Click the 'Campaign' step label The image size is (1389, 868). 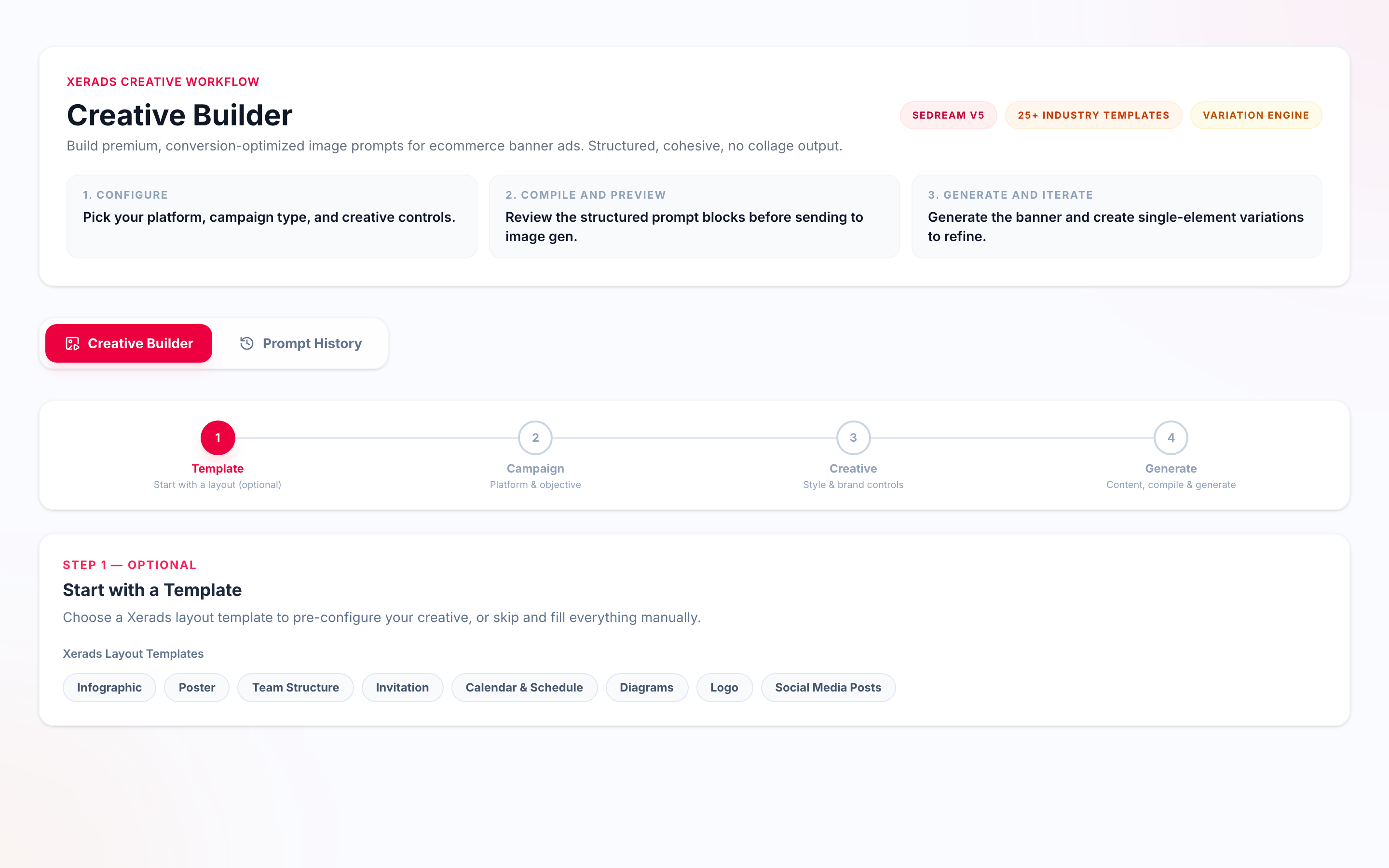(x=535, y=468)
